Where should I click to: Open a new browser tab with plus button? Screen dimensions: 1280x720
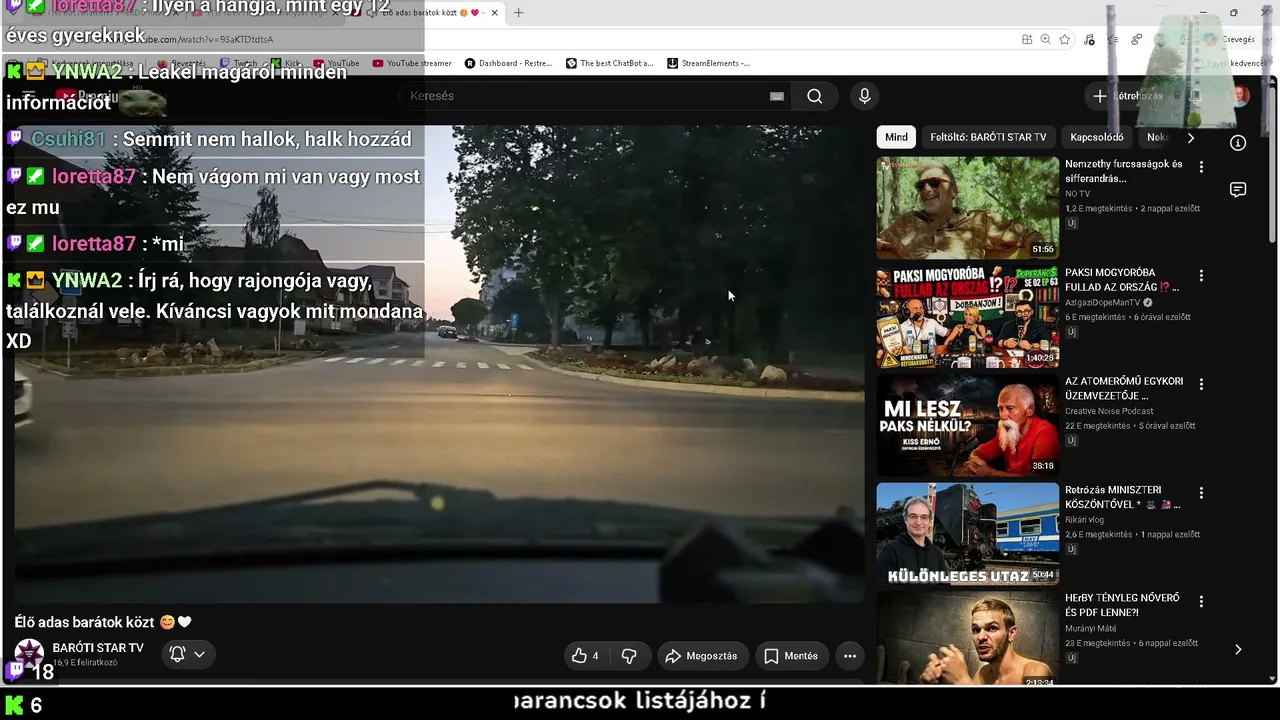518,13
